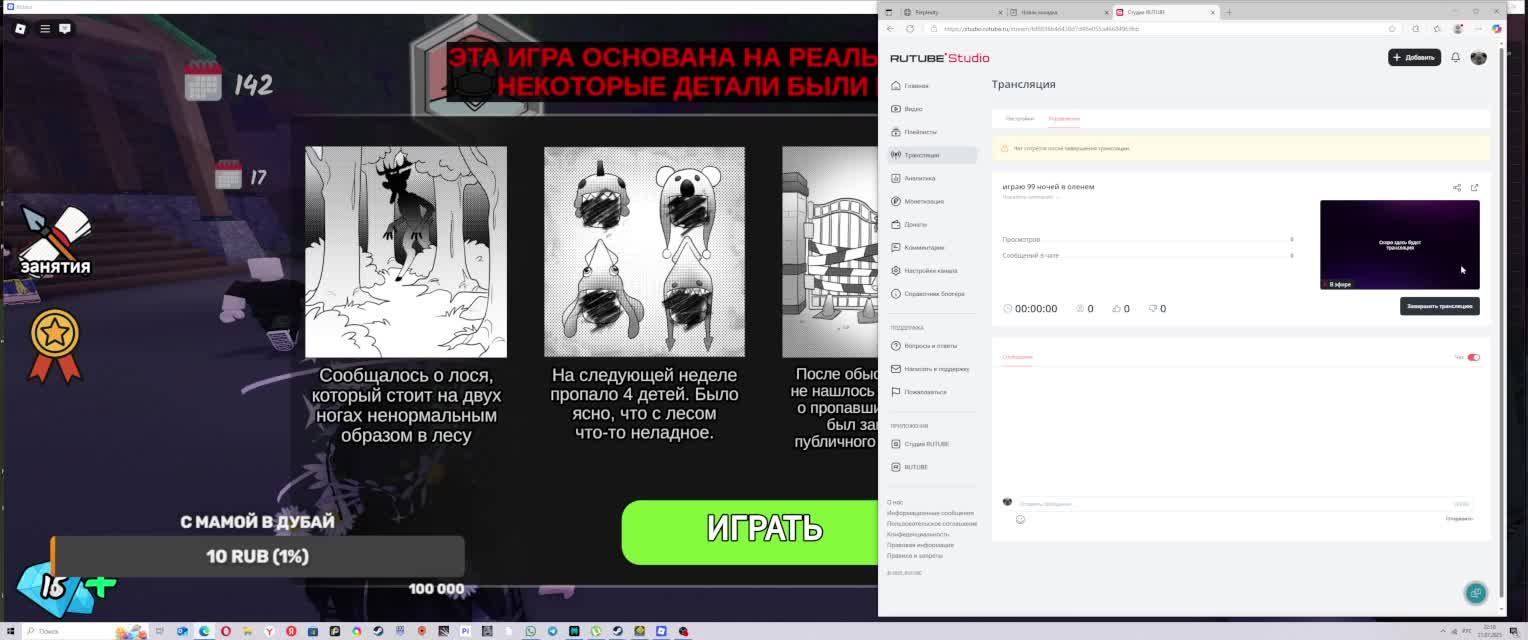
Task: Open the Roblox logo button in game
Action: click(20, 28)
